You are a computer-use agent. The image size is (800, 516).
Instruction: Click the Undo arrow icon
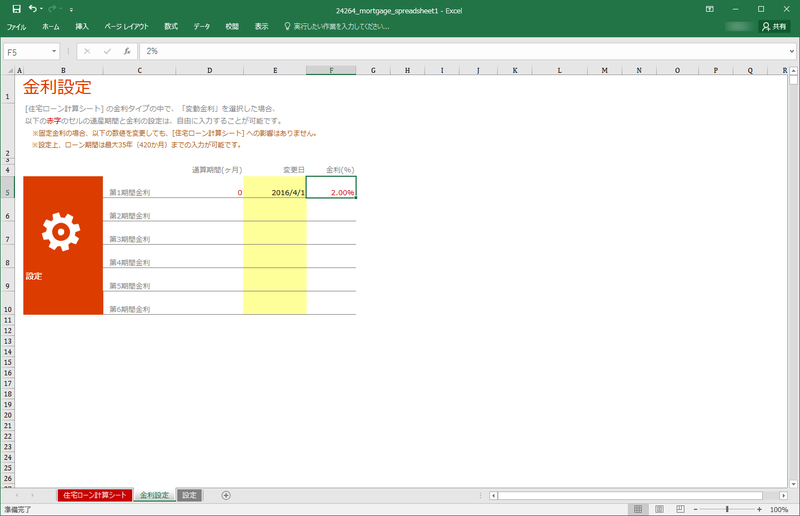pos(32,9)
